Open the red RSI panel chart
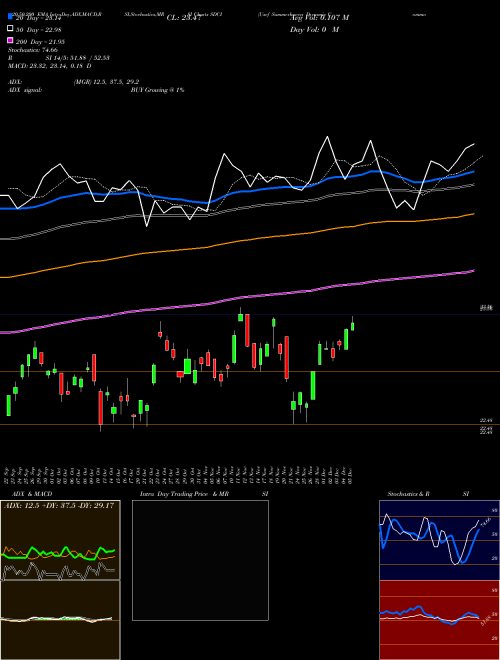 439,620
